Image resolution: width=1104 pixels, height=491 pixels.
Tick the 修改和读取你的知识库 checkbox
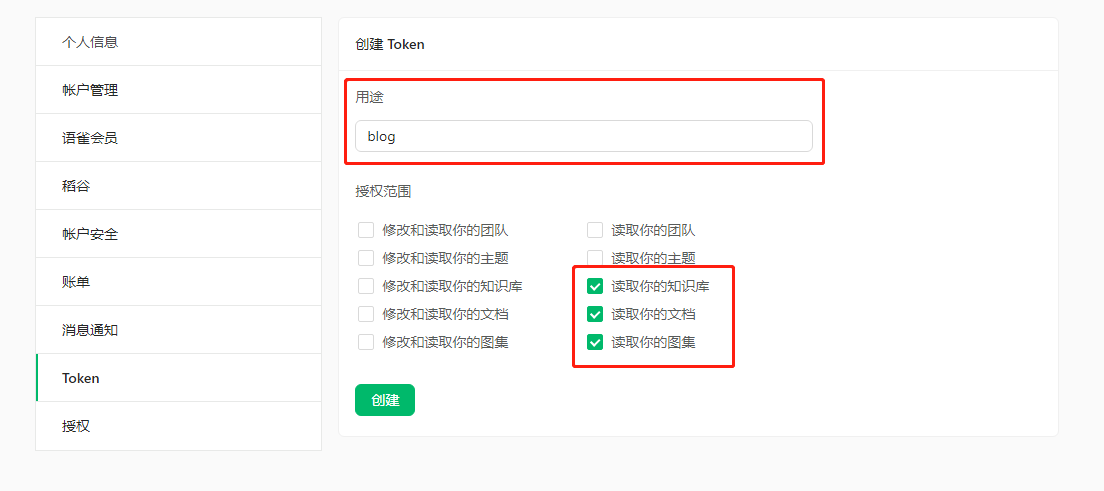pyautogui.click(x=366, y=286)
